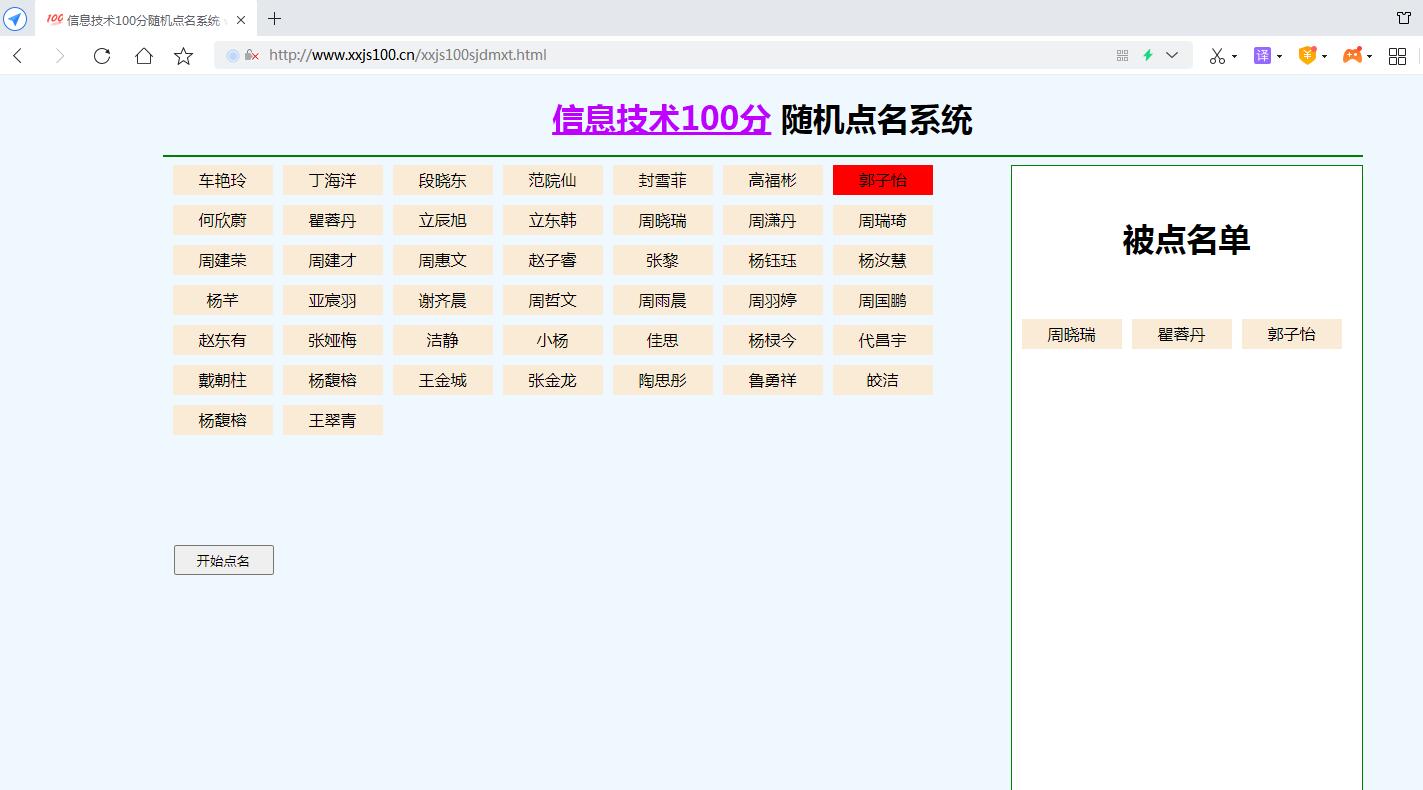The width and height of the screenshot is (1423, 790).
Task: Click the 被点名单 heading
Action: click(1186, 240)
